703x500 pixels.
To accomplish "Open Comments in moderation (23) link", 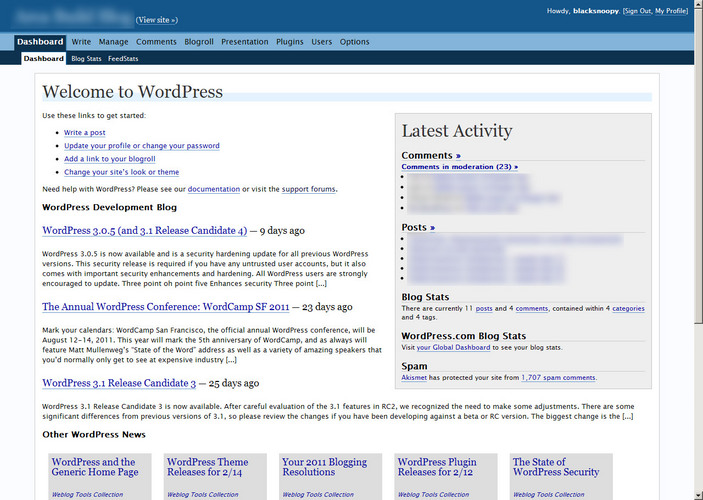I will [460, 167].
